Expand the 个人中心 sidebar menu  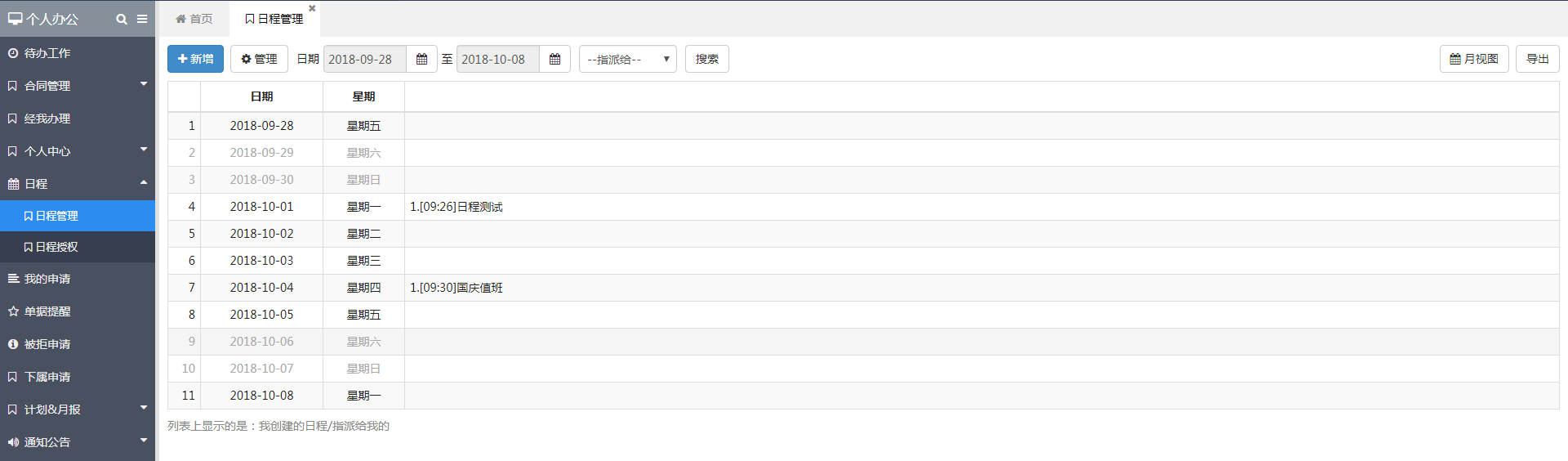click(78, 151)
